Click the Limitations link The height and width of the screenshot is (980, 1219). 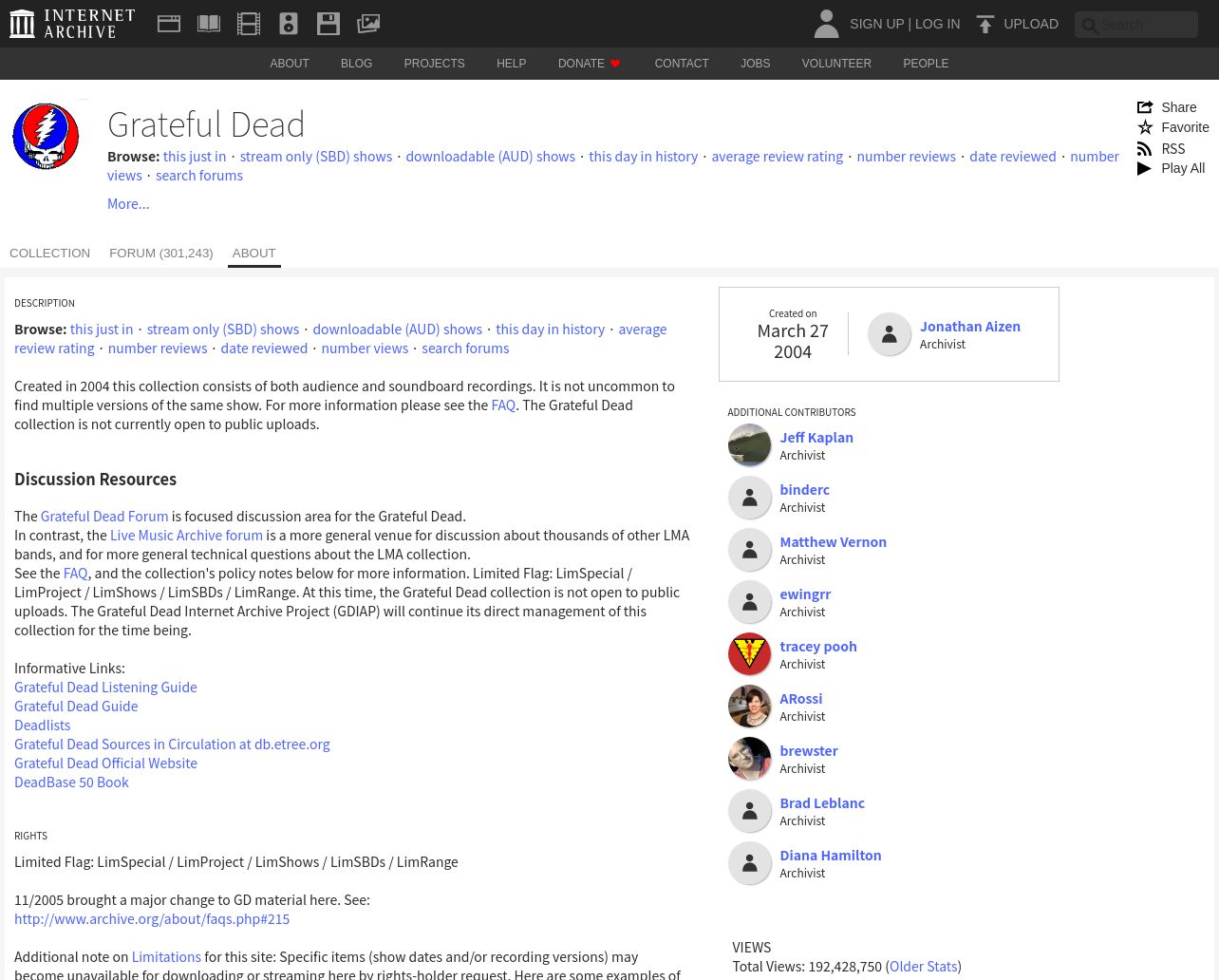pyautogui.click(x=166, y=957)
